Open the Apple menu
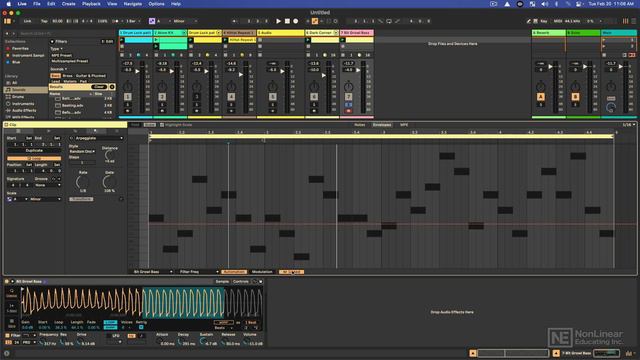Screen dimensions: 640x360 (x=9, y=4)
